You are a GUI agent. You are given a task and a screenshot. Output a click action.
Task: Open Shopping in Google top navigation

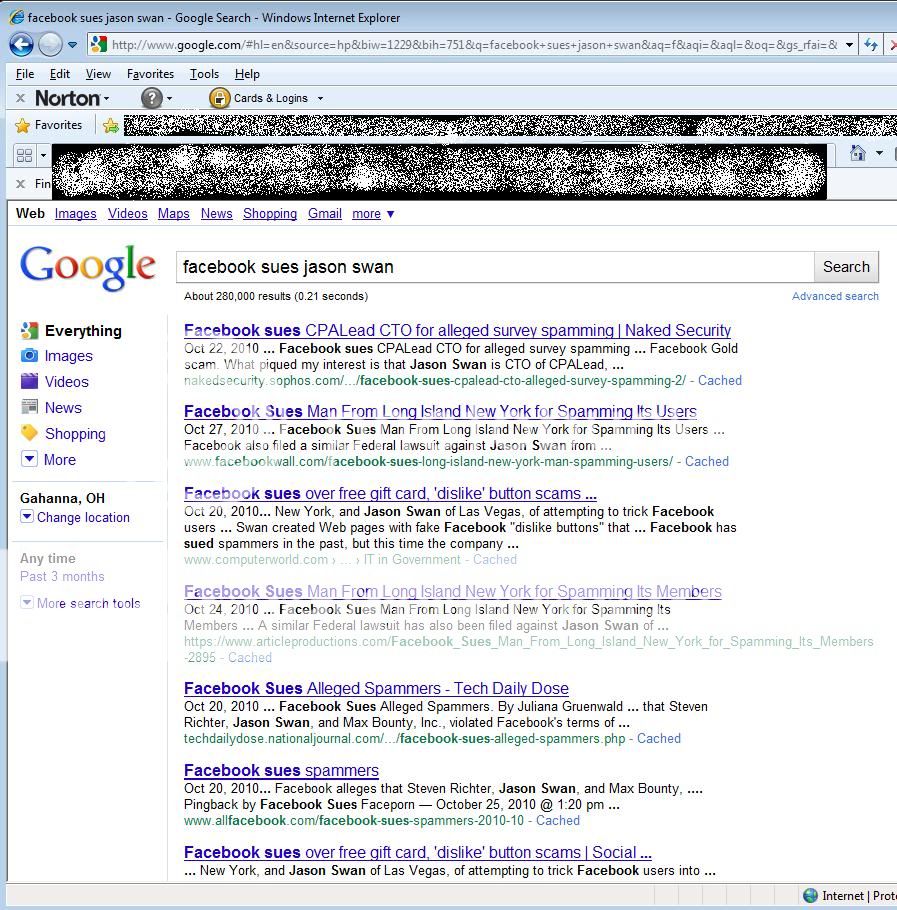(x=270, y=214)
